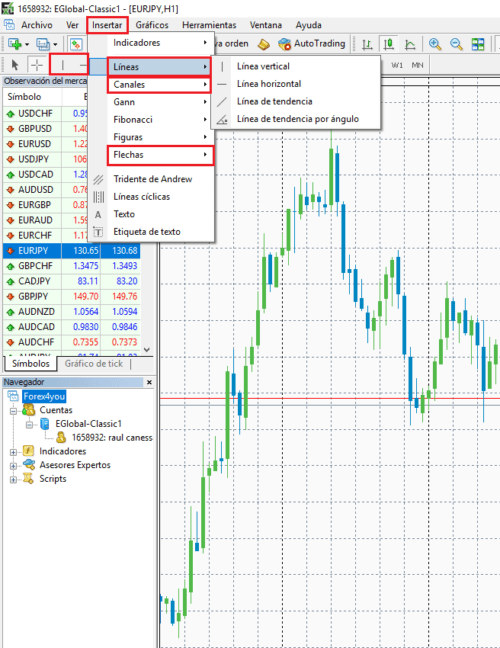Click the zoom in magnifier icon
The height and width of the screenshot is (648, 500).
435,44
